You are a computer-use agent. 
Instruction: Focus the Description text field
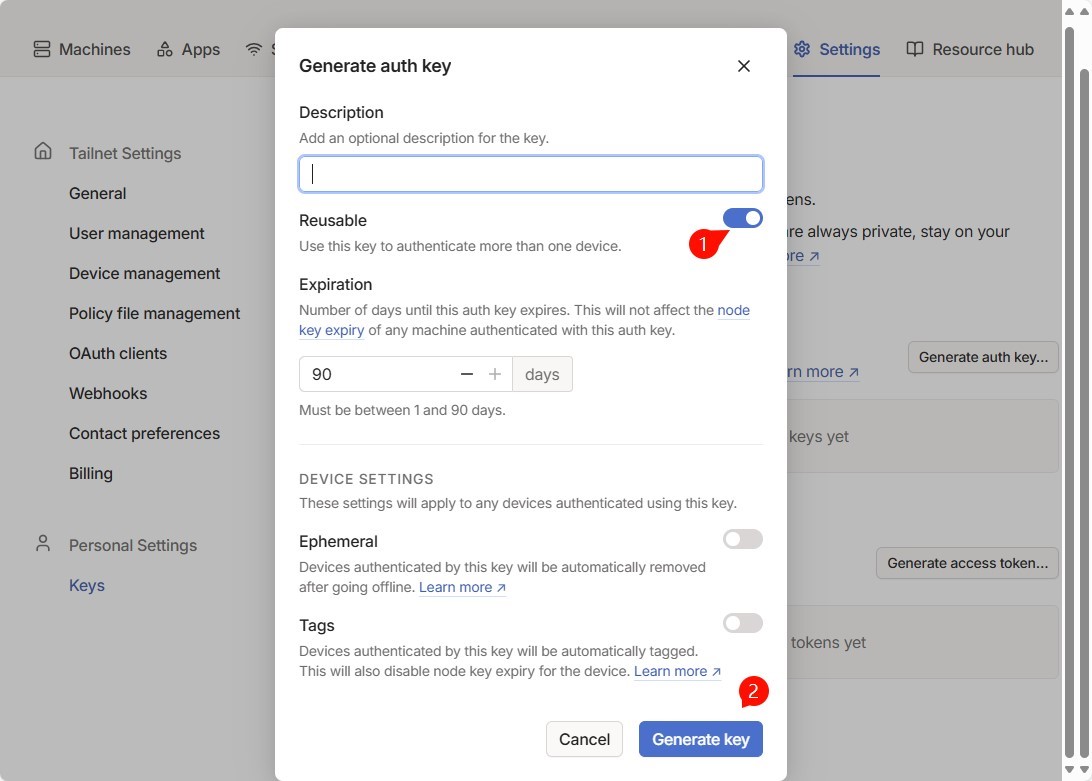[x=531, y=174]
